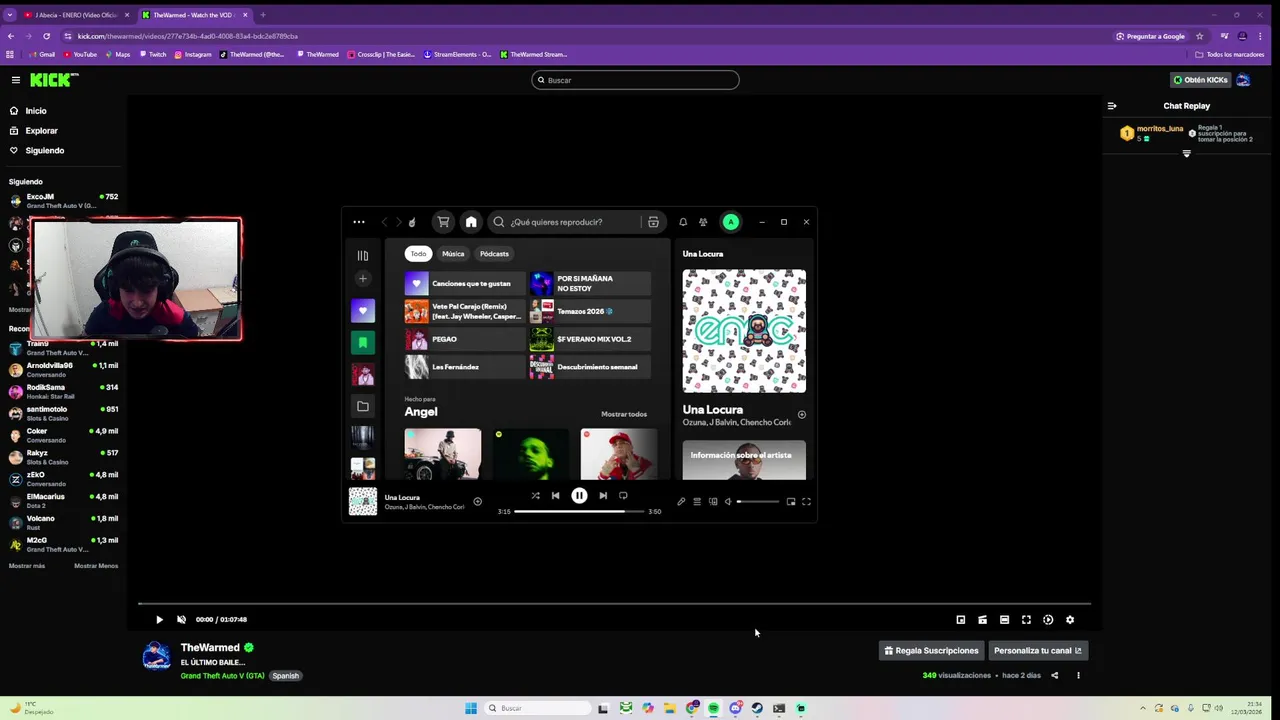Open the Kick profile avatar menu

click(1243, 80)
